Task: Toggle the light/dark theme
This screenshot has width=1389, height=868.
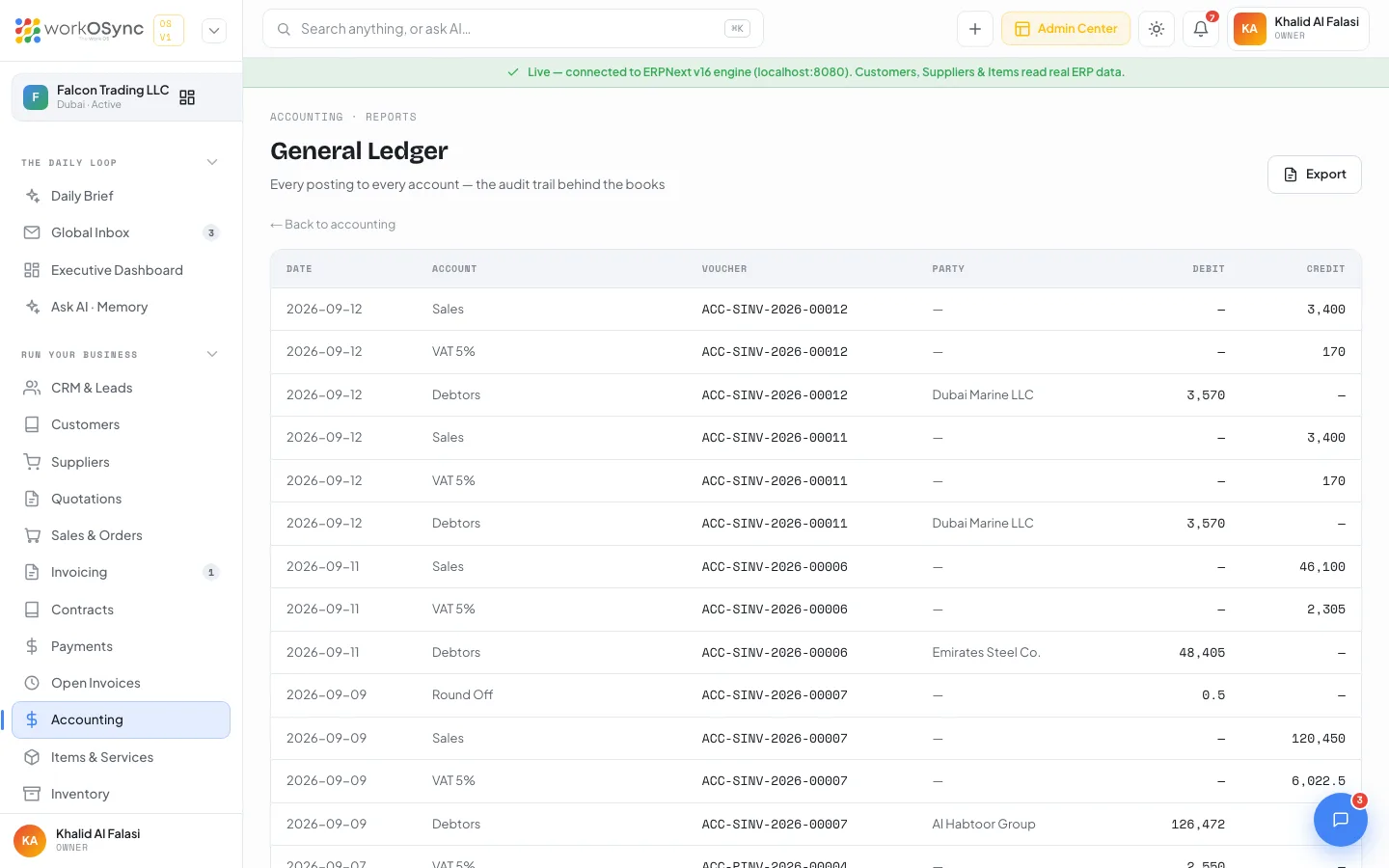Action: point(1157,29)
